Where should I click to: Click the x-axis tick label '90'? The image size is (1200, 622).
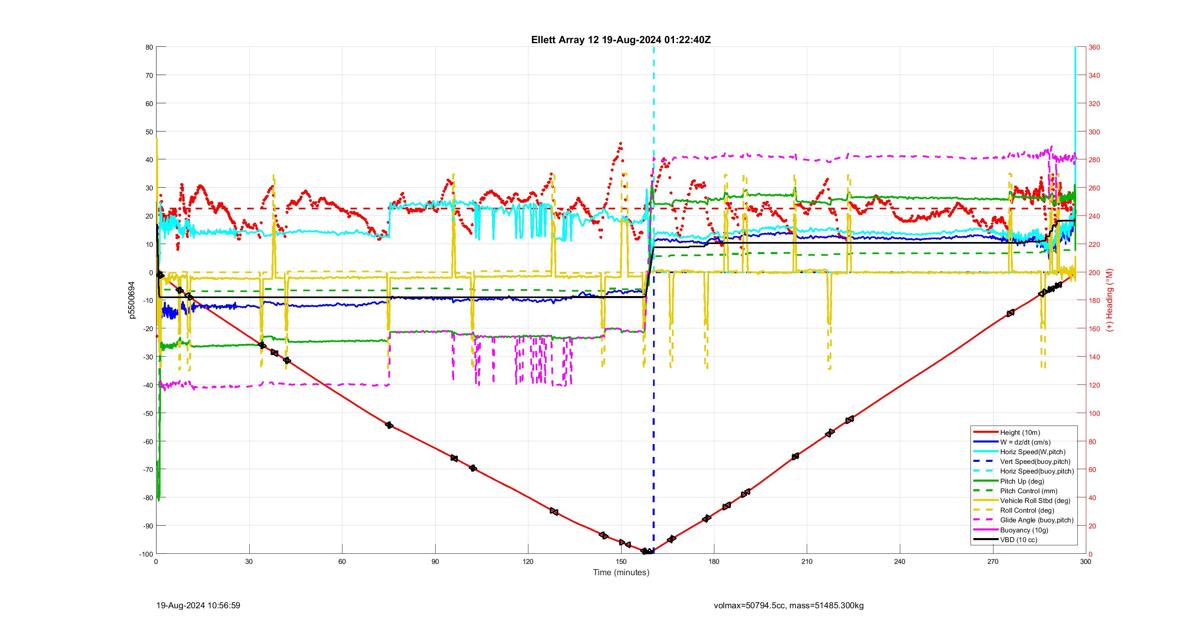pyautogui.click(x=435, y=562)
